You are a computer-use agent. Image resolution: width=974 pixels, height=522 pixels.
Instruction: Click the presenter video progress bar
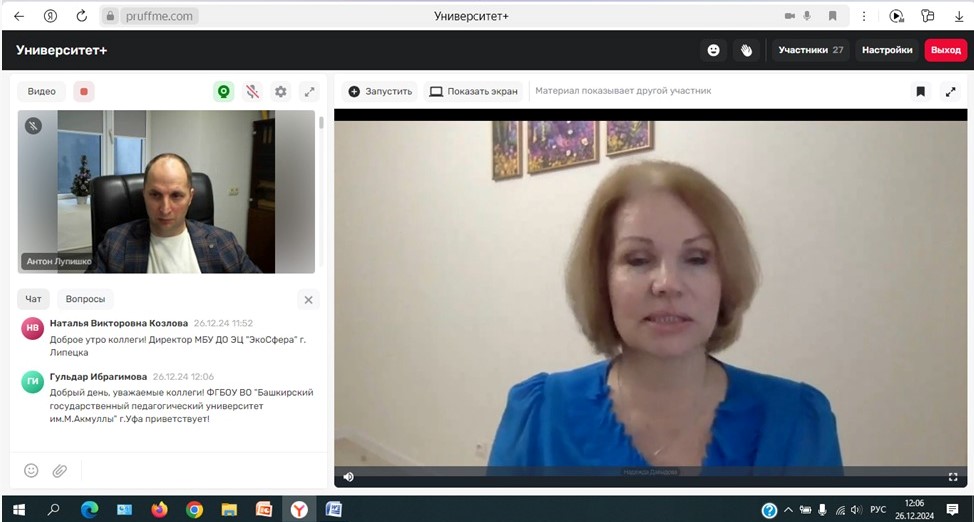tap(650, 468)
